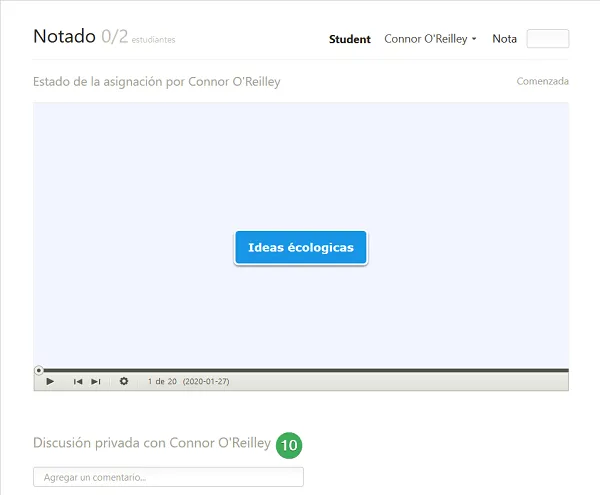This screenshot has width=600, height=495.
Task: Click the Agregar un comentario field
Action: point(168,477)
